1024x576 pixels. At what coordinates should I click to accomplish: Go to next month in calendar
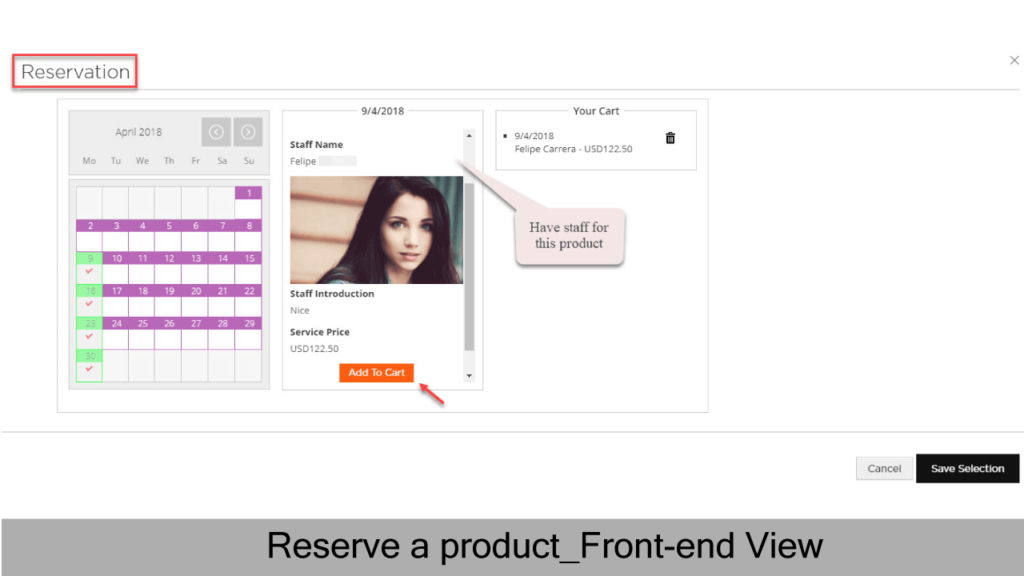[x=248, y=132]
